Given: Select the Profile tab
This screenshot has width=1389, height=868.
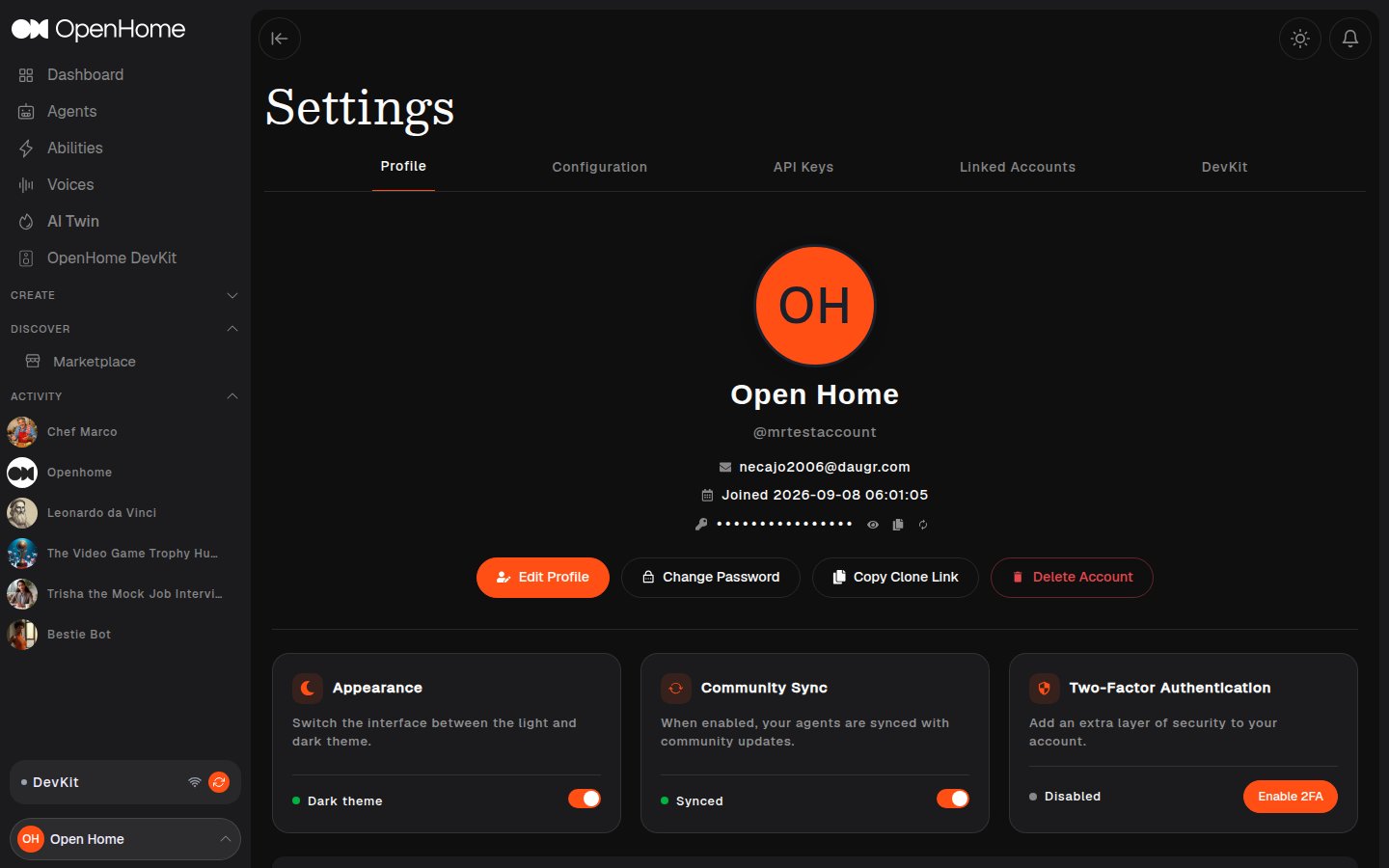Looking at the screenshot, I should pos(403,166).
